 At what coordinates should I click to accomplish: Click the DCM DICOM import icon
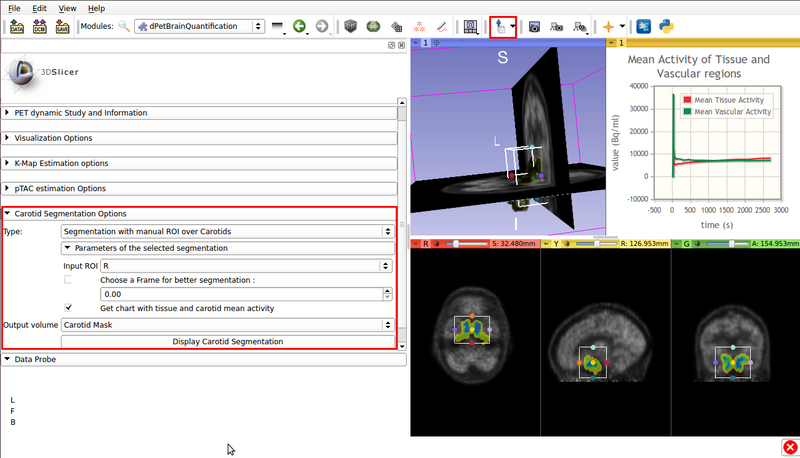tap(40, 26)
